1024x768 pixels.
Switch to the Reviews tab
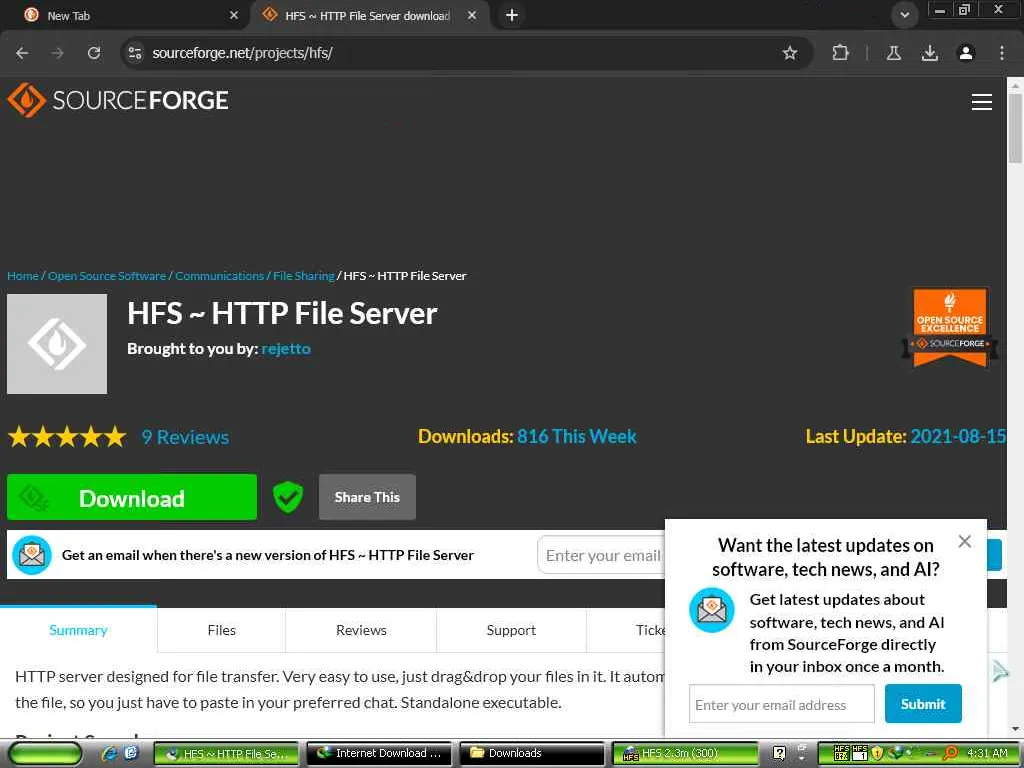[x=361, y=630]
